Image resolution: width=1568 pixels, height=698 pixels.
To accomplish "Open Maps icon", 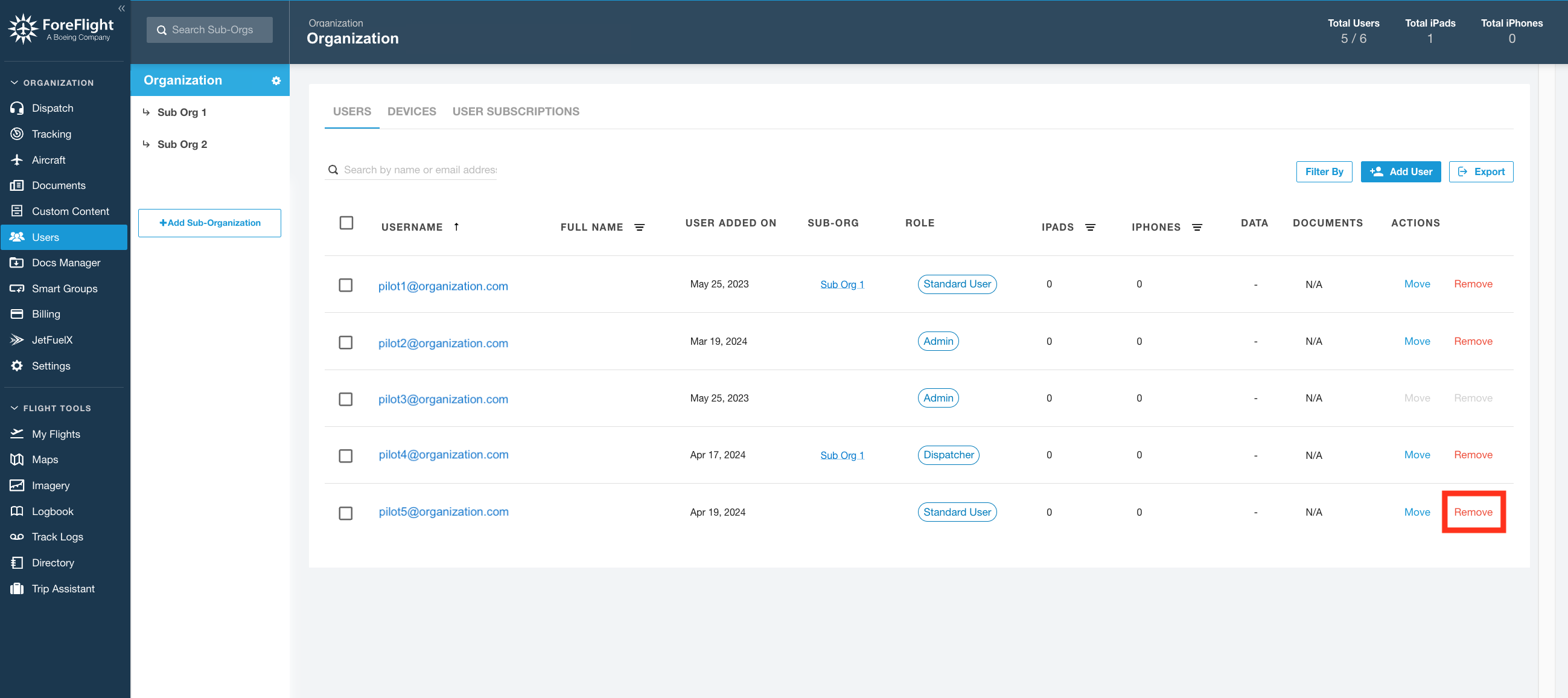I will pyautogui.click(x=17, y=459).
